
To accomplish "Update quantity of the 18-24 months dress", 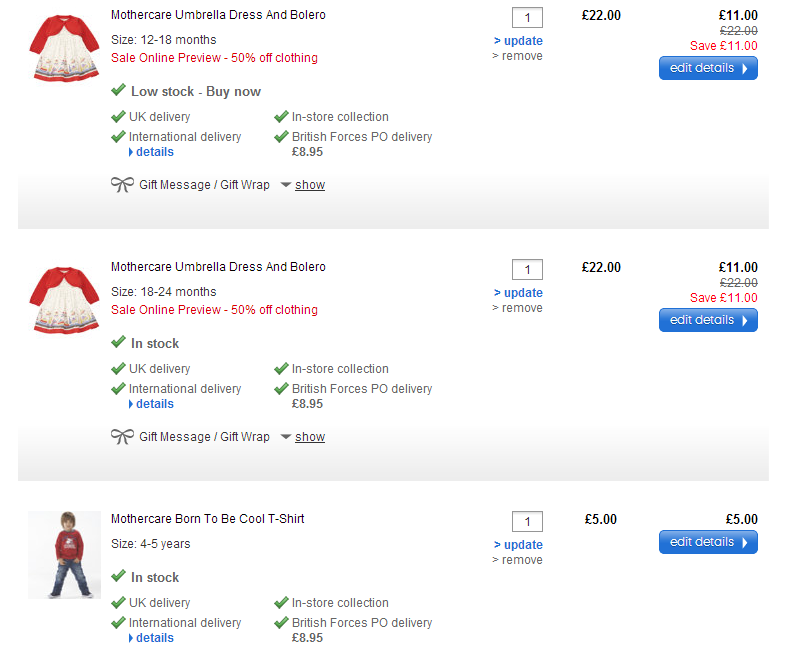I will pyautogui.click(x=518, y=293).
